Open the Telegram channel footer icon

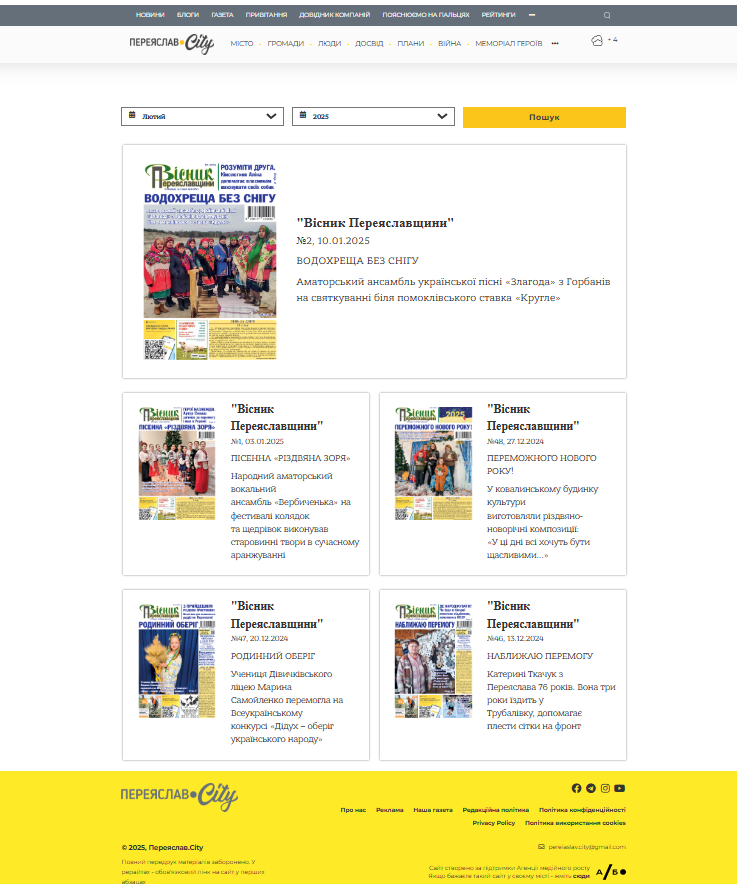tap(590, 788)
